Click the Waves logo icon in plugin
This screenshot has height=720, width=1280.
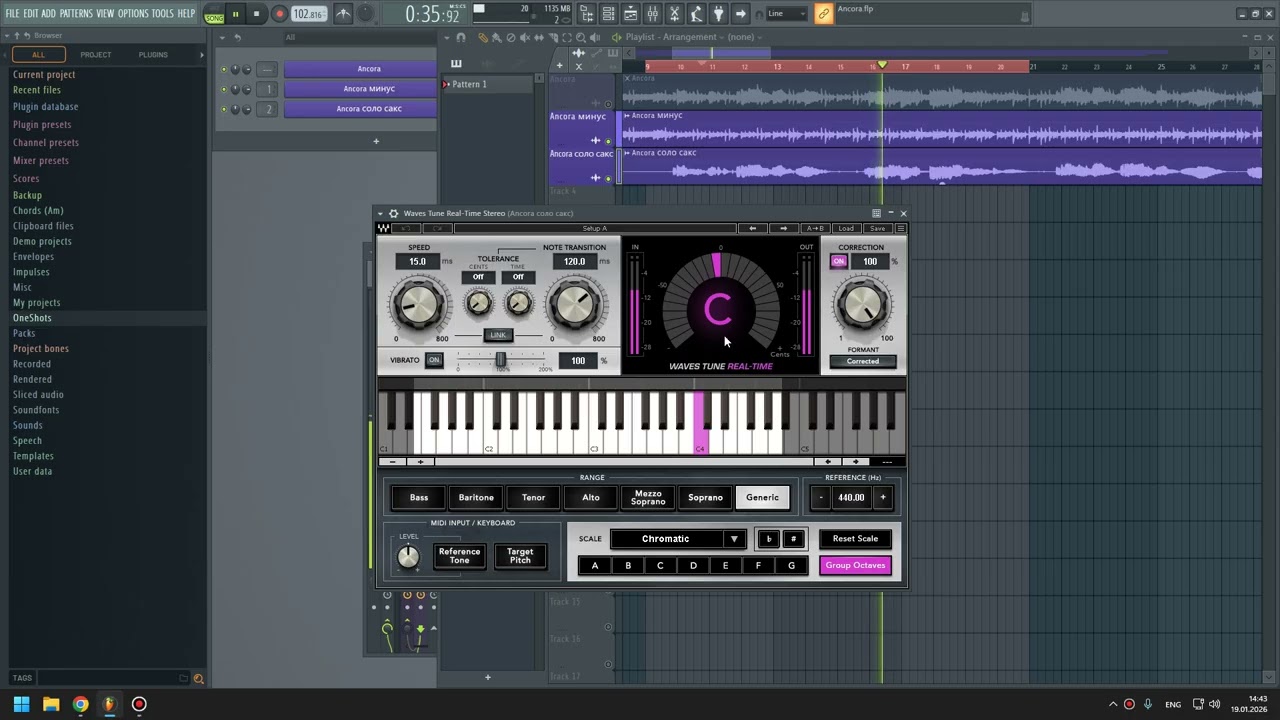[384, 228]
